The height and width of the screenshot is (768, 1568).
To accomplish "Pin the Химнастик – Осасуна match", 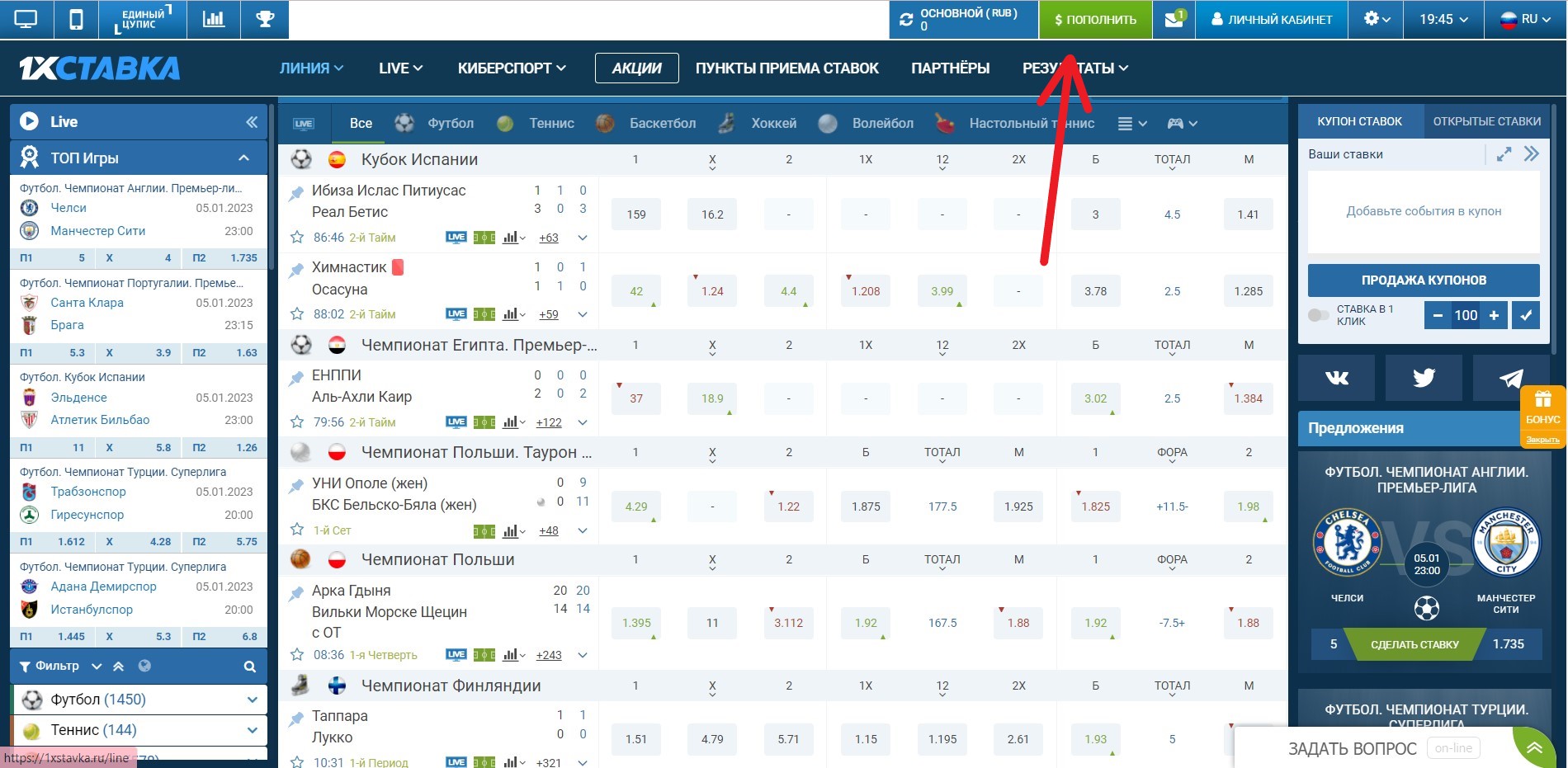I will tap(295, 271).
